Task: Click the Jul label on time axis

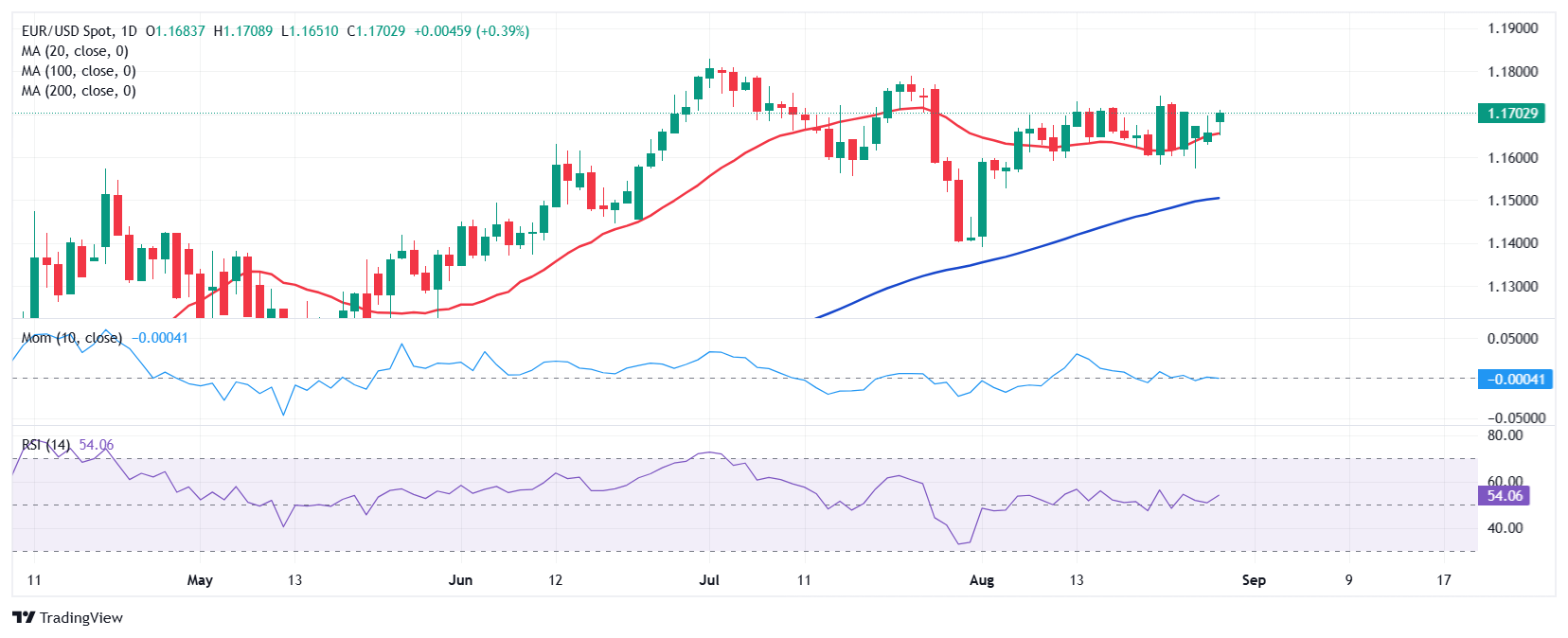Action: tap(709, 580)
